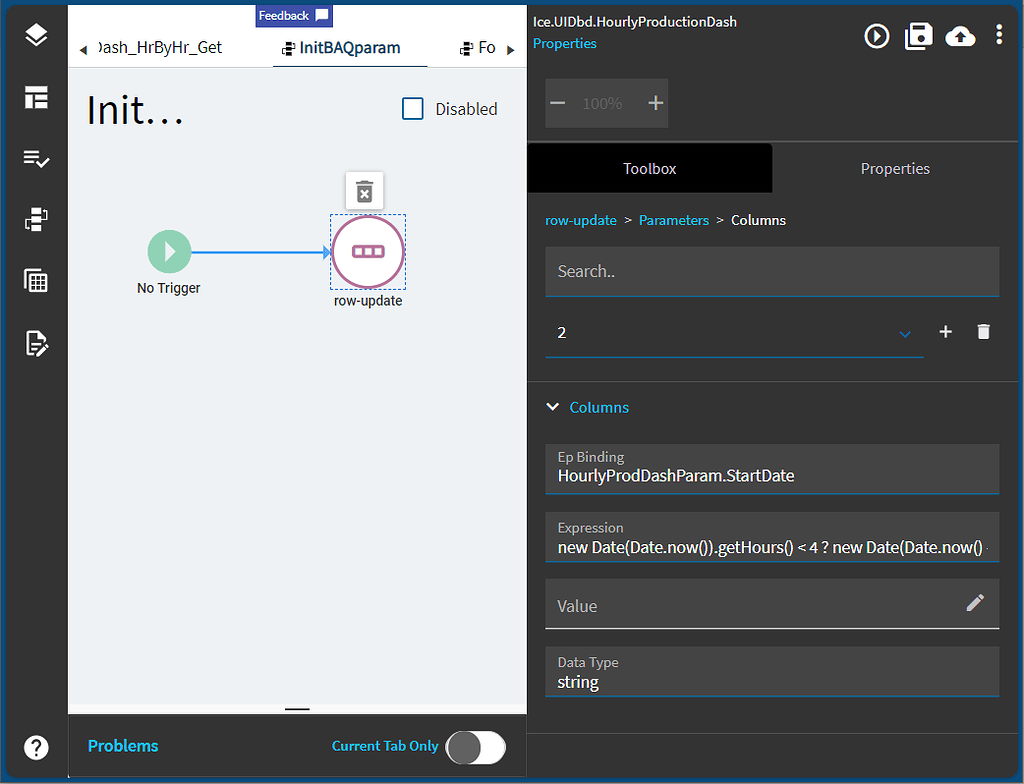Open the dropdown showing value 2
The image size is (1024, 784).
point(905,334)
